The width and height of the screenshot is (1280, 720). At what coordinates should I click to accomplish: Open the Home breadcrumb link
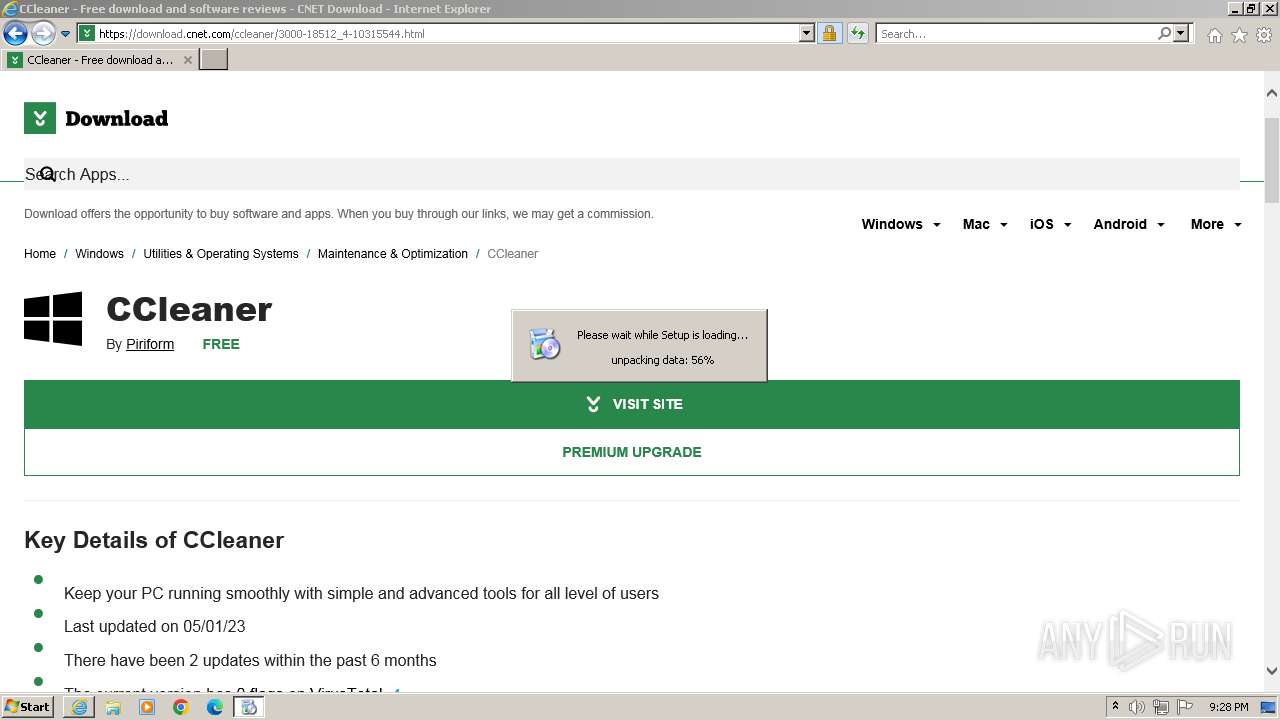point(40,254)
